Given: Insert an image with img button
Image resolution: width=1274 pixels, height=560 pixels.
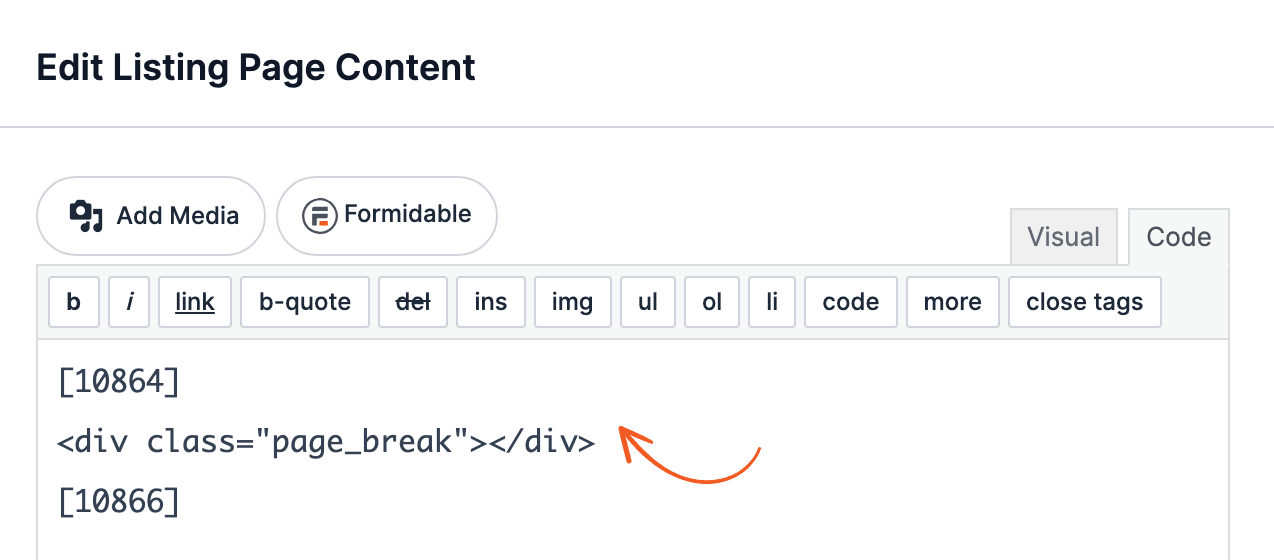Looking at the screenshot, I should click(x=573, y=302).
